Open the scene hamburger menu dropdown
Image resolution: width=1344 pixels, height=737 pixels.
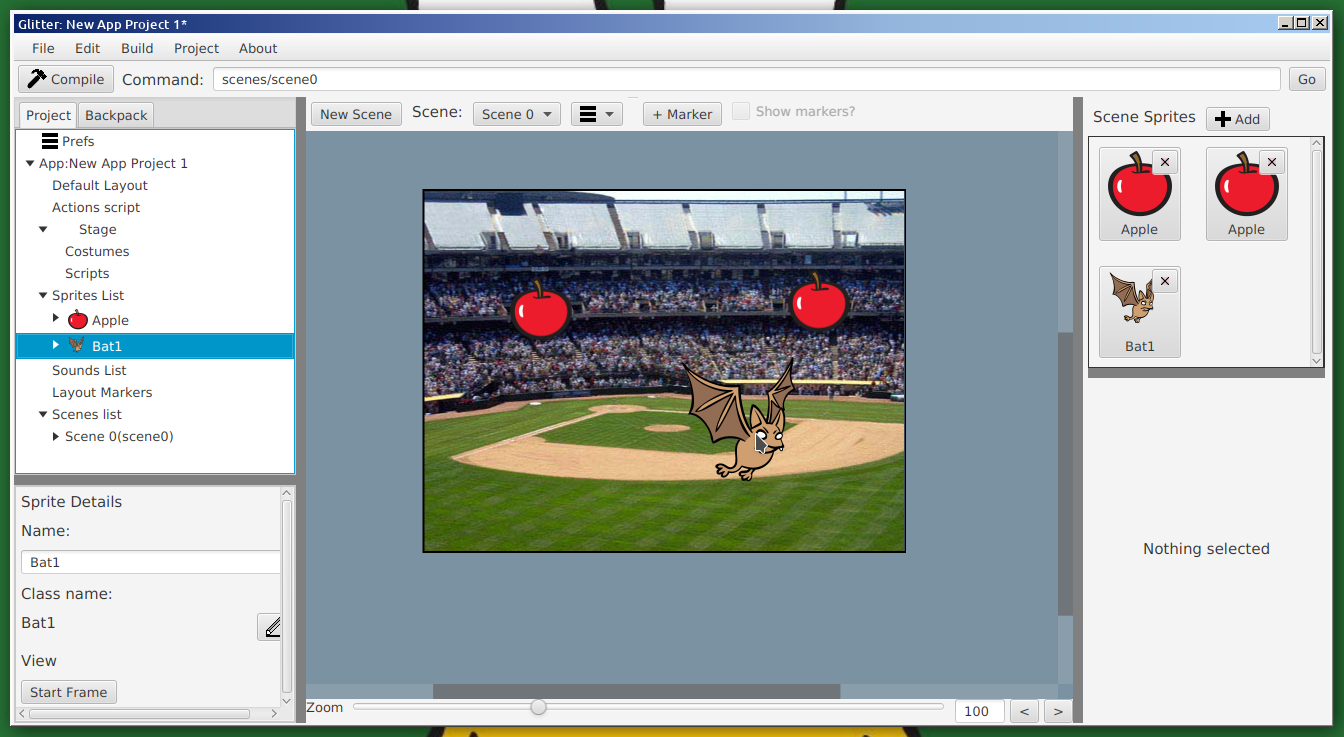596,114
